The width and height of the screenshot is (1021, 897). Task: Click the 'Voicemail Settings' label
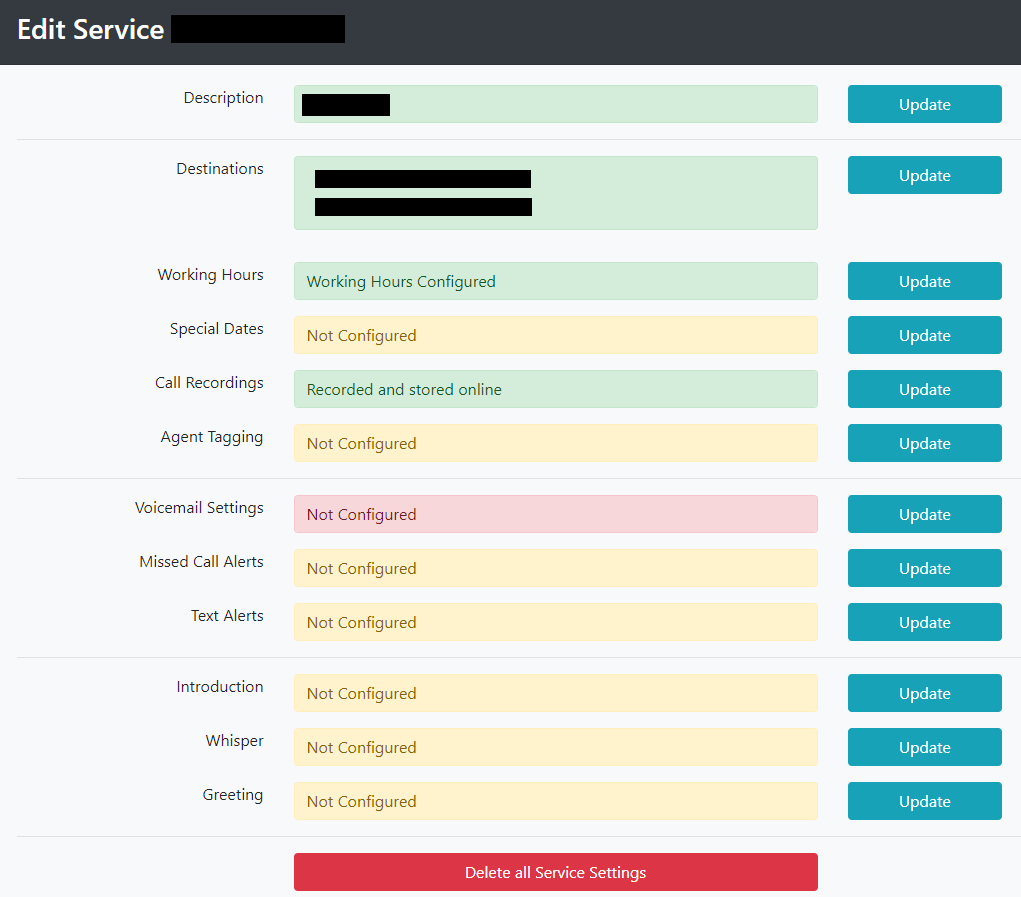point(199,508)
